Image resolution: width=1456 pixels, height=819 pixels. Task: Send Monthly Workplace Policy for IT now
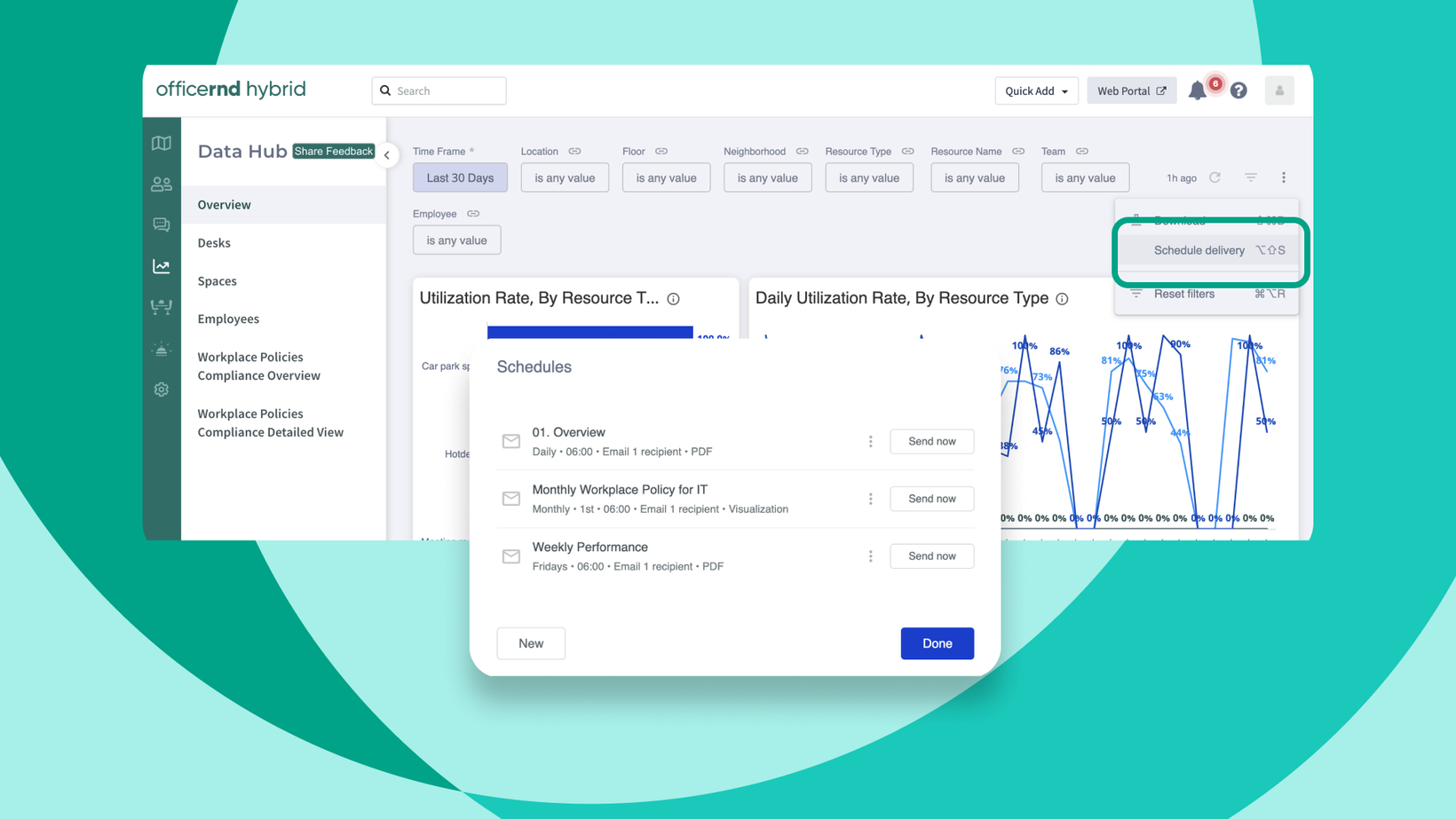pos(931,499)
